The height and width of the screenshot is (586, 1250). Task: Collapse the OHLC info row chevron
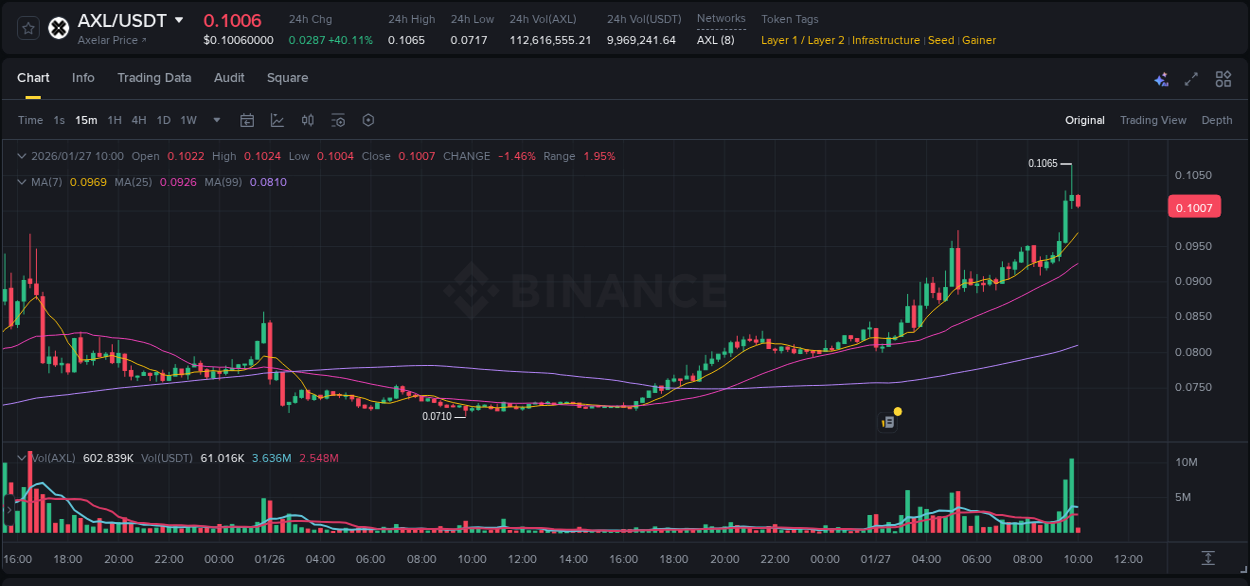coord(21,156)
